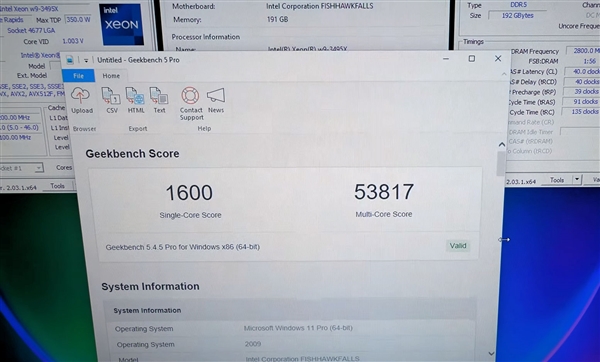Viewport: 600px width, 362px height.
Task: Click the tRAS 91 clocks field
Action: pyautogui.click(x=580, y=101)
